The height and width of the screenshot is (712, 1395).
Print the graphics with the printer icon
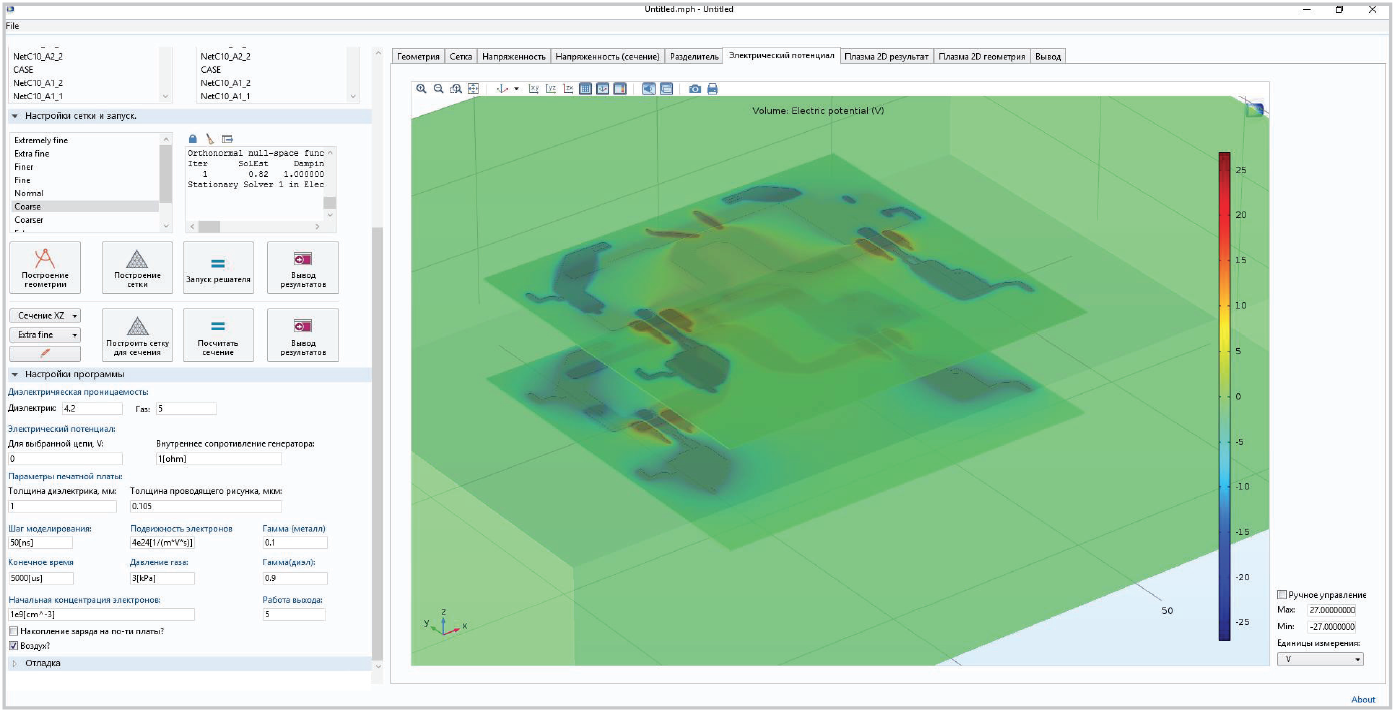[x=713, y=89]
